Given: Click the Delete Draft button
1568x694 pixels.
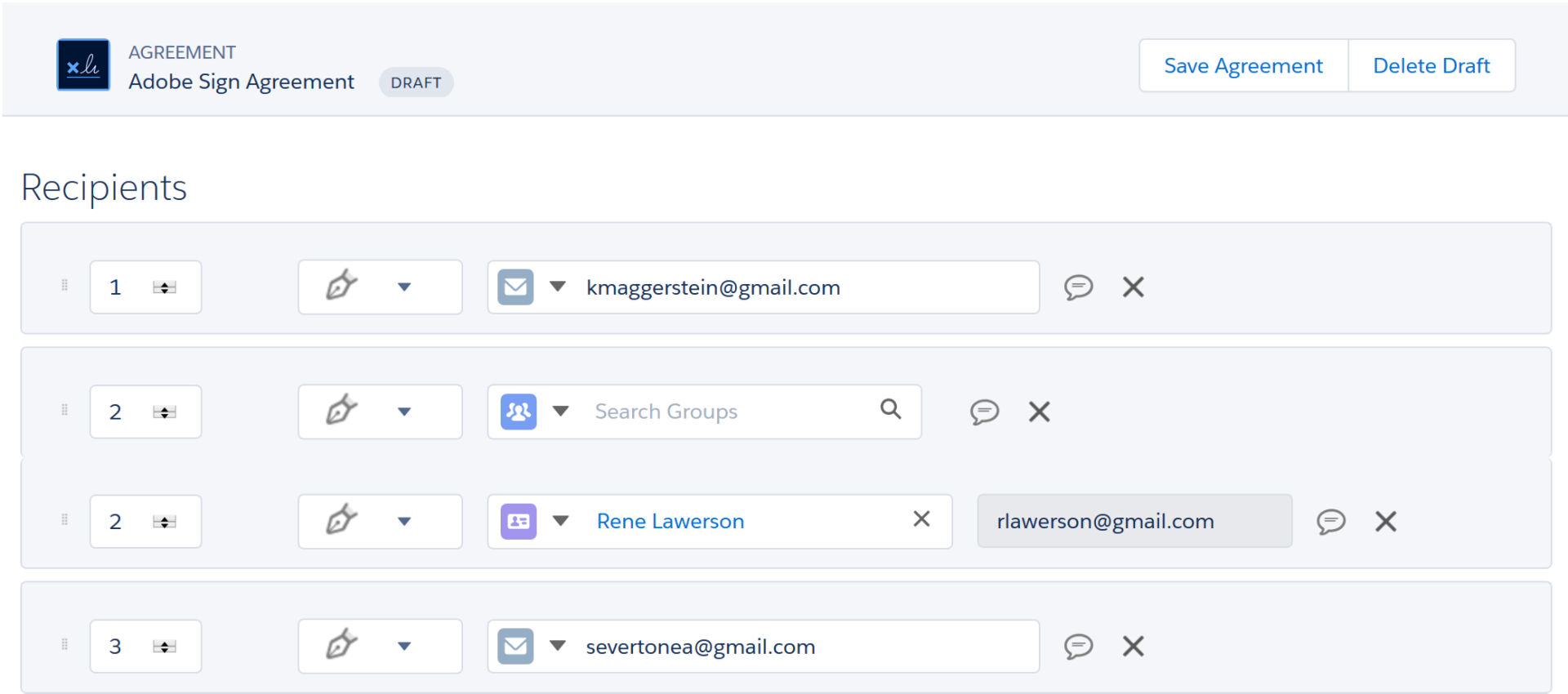Looking at the screenshot, I should coord(1431,65).
